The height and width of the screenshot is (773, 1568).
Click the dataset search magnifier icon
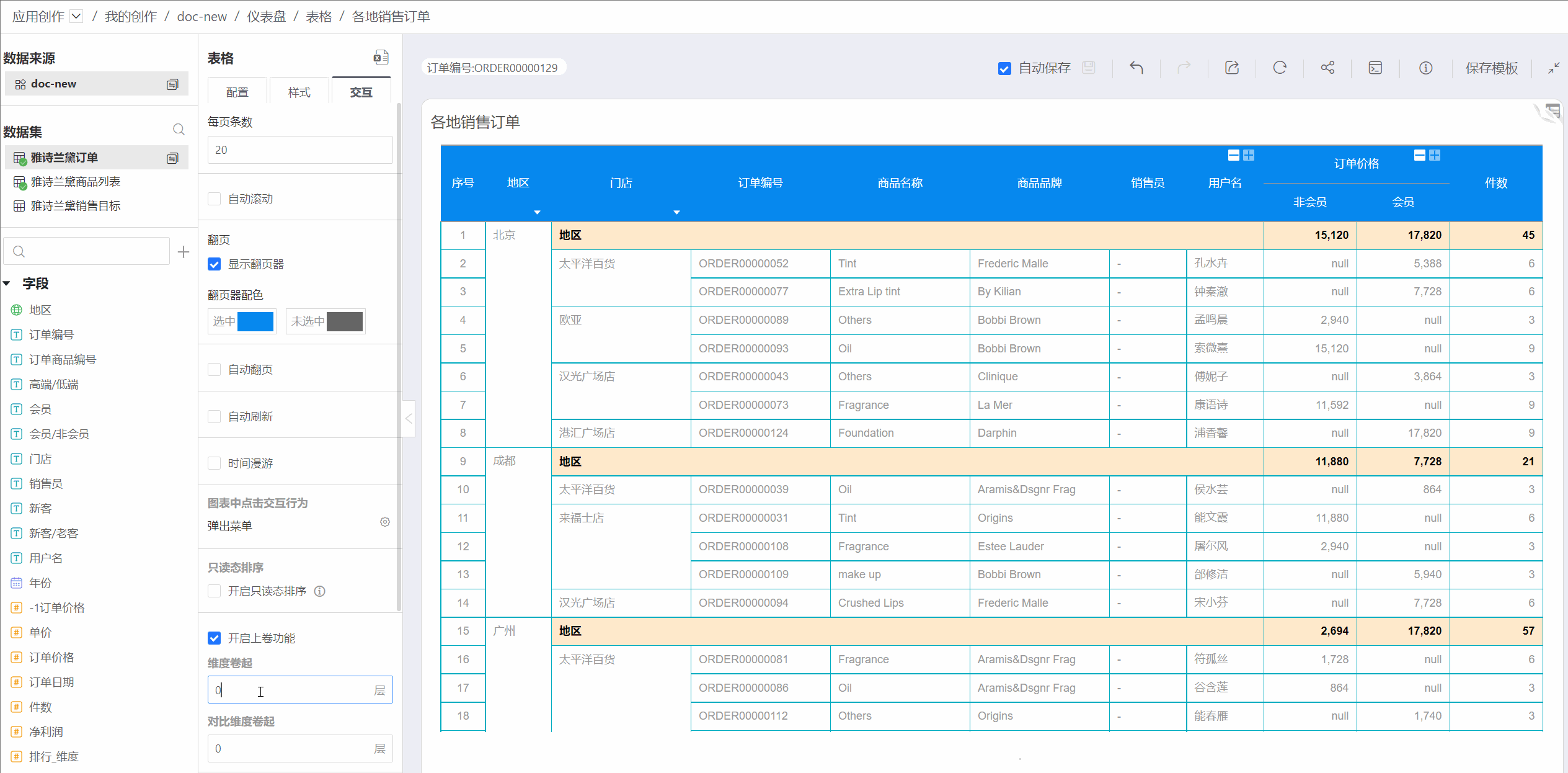pos(179,130)
